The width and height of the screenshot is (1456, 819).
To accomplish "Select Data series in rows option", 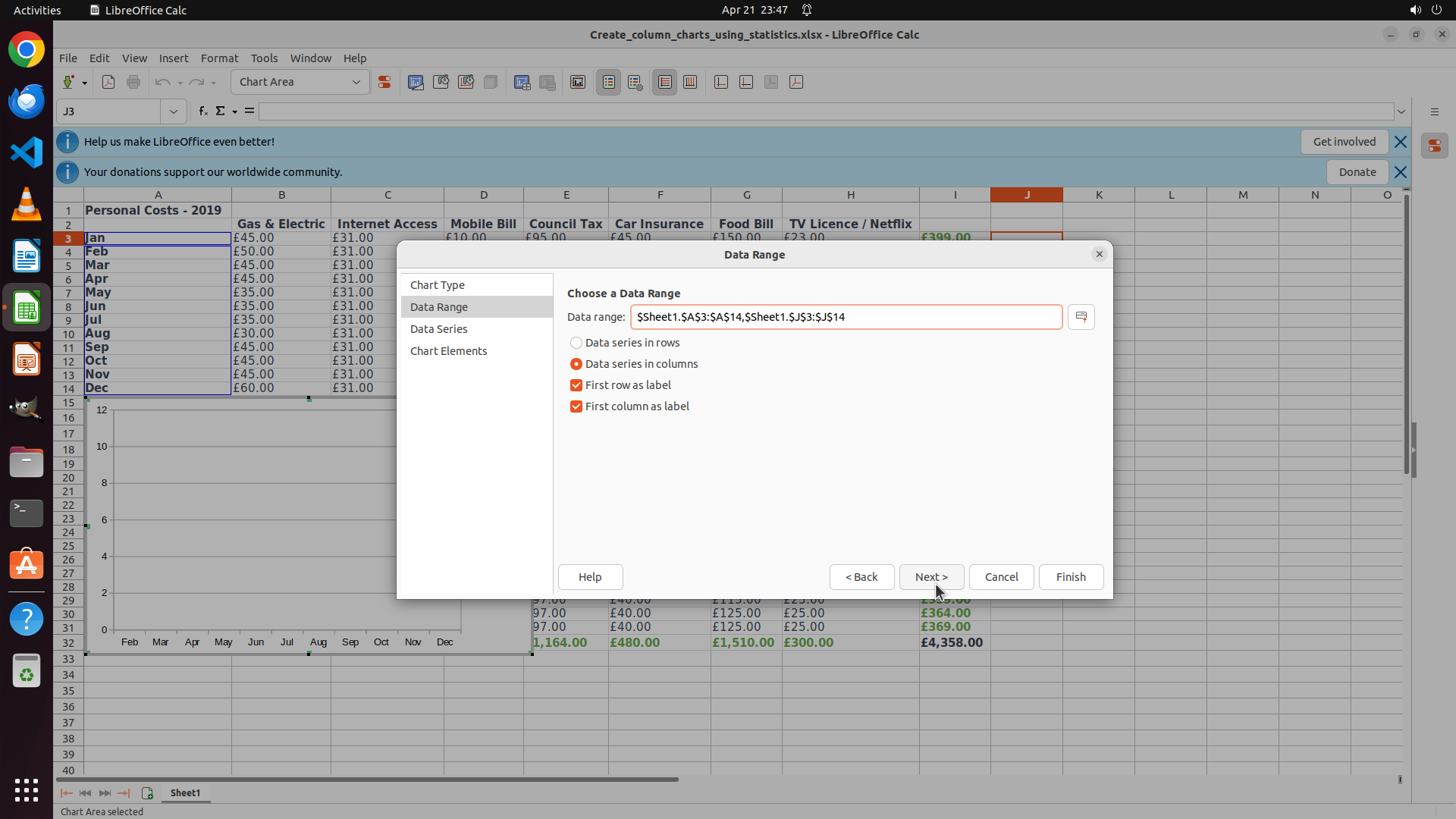I will click(x=576, y=343).
